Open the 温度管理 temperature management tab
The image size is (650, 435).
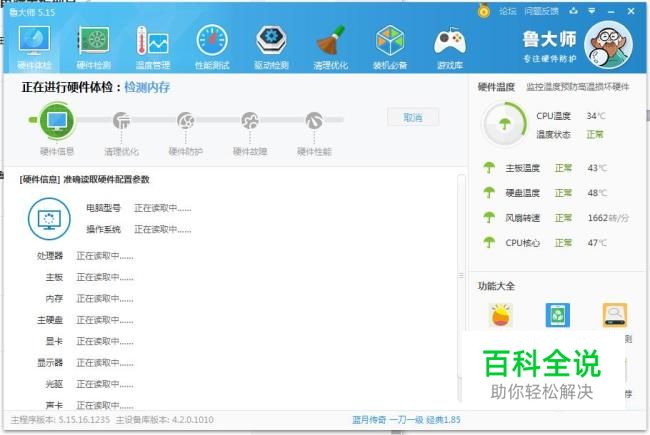153,48
